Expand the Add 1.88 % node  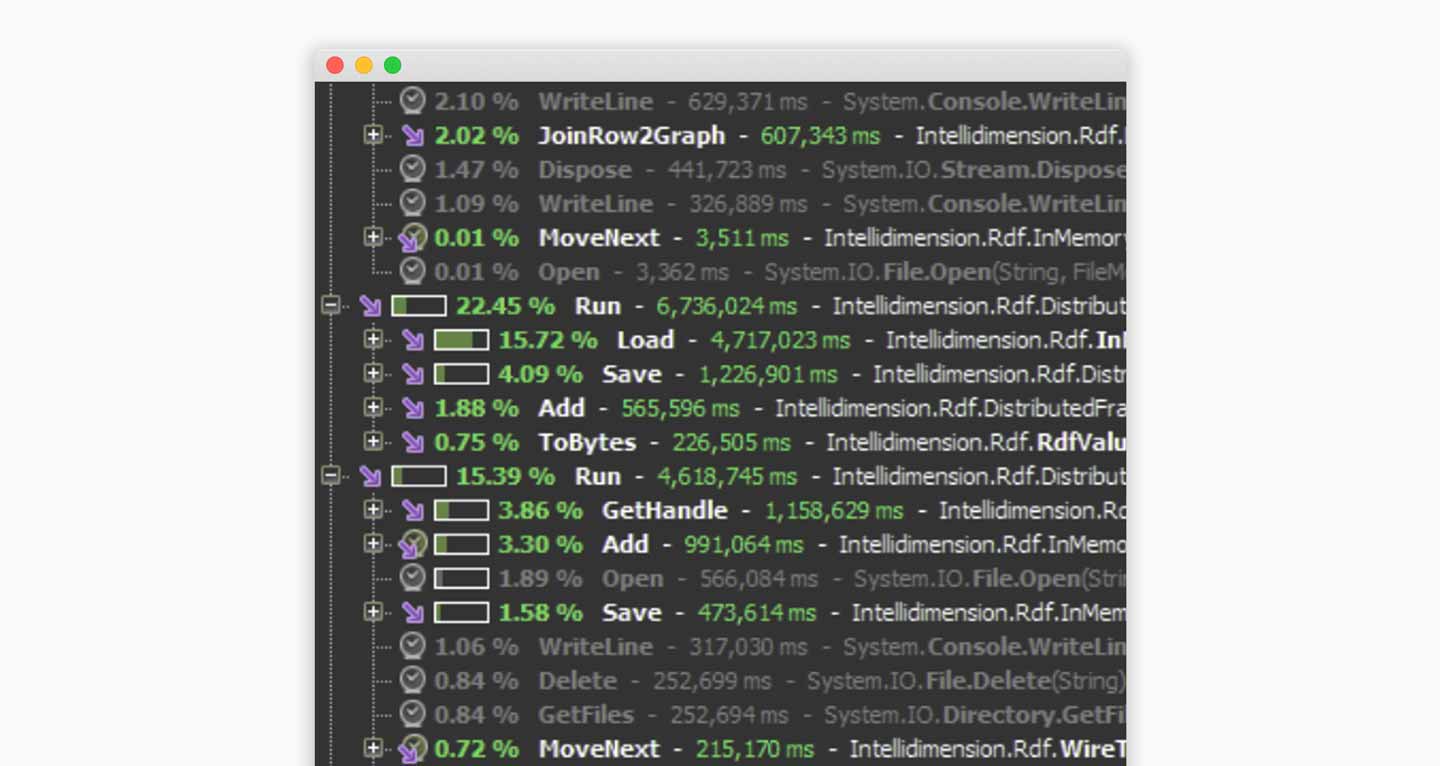point(373,407)
